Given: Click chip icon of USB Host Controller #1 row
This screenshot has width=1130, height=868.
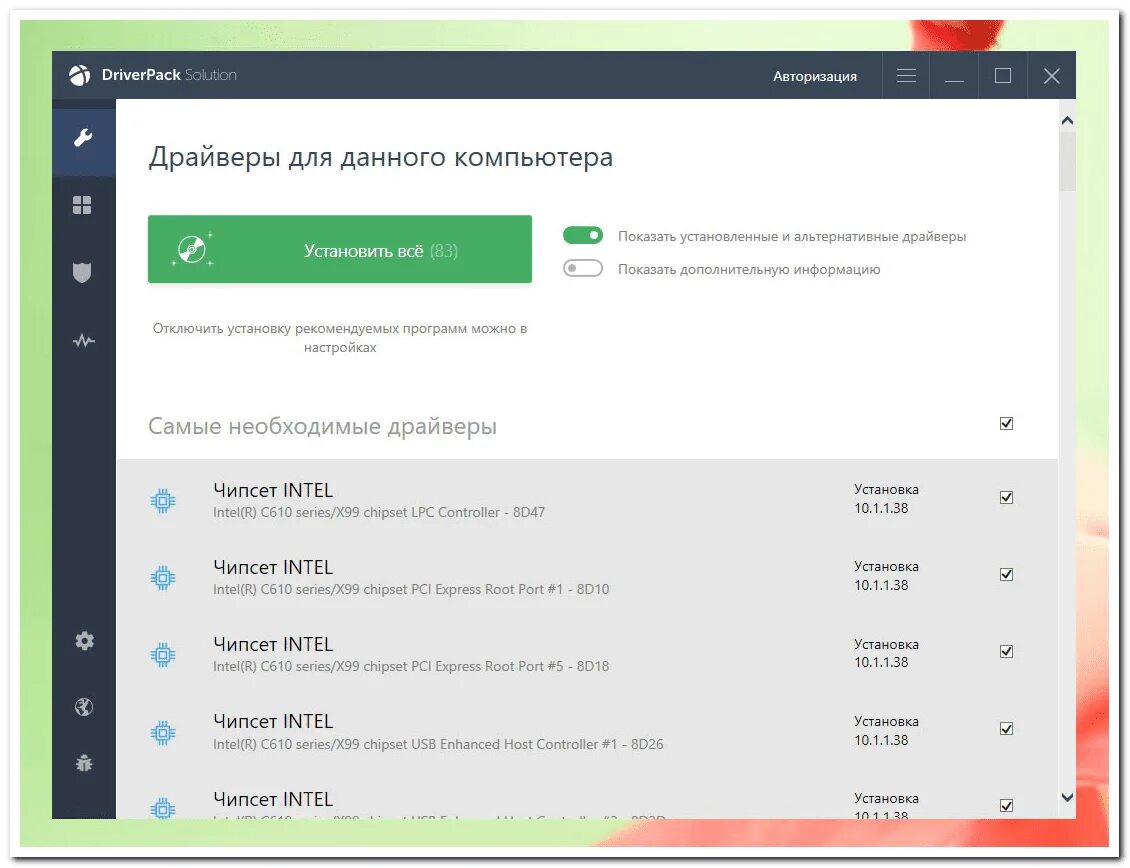Looking at the screenshot, I should click(163, 732).
